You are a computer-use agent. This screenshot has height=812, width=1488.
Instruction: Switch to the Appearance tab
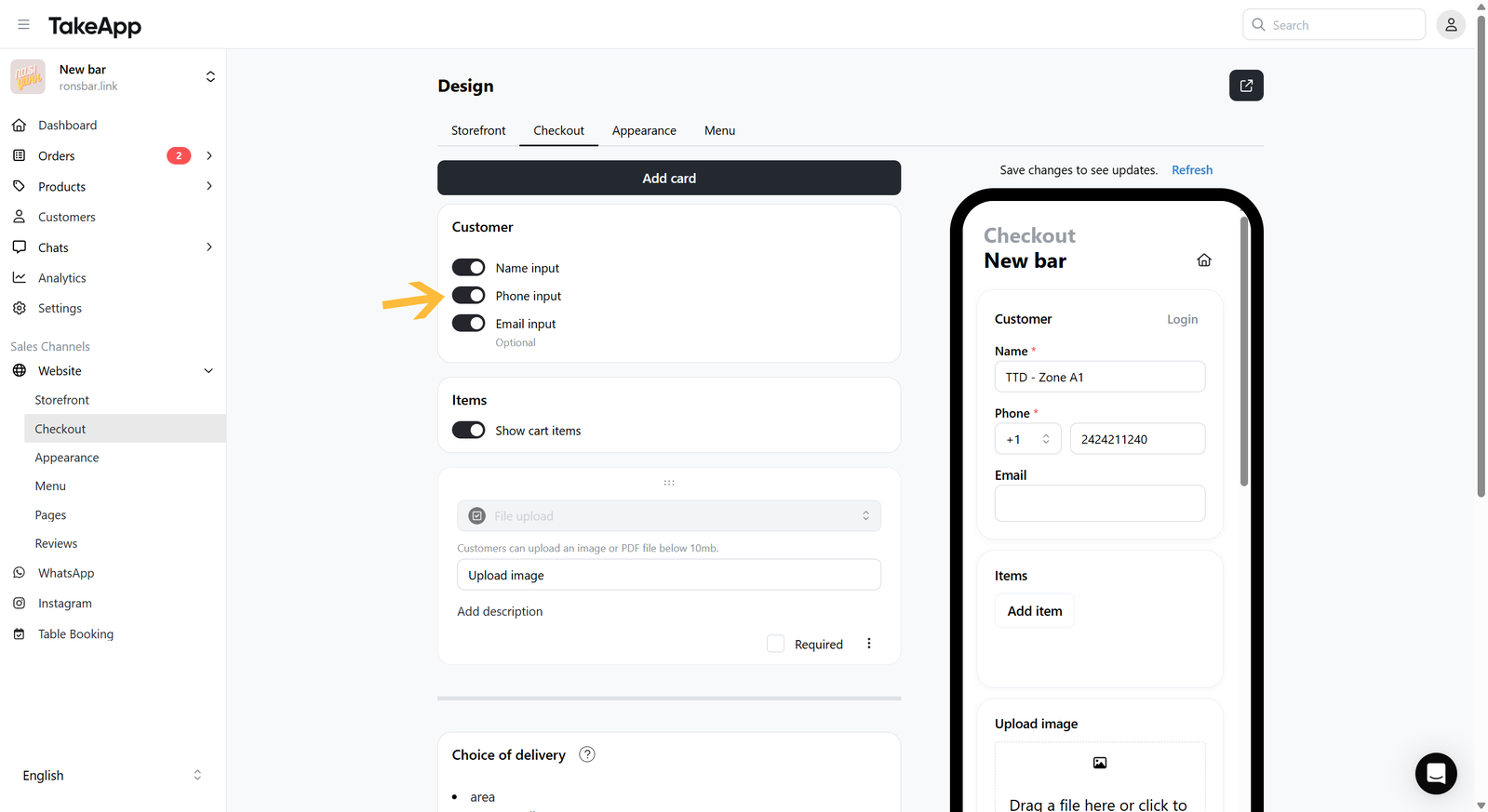click(644, 130)
